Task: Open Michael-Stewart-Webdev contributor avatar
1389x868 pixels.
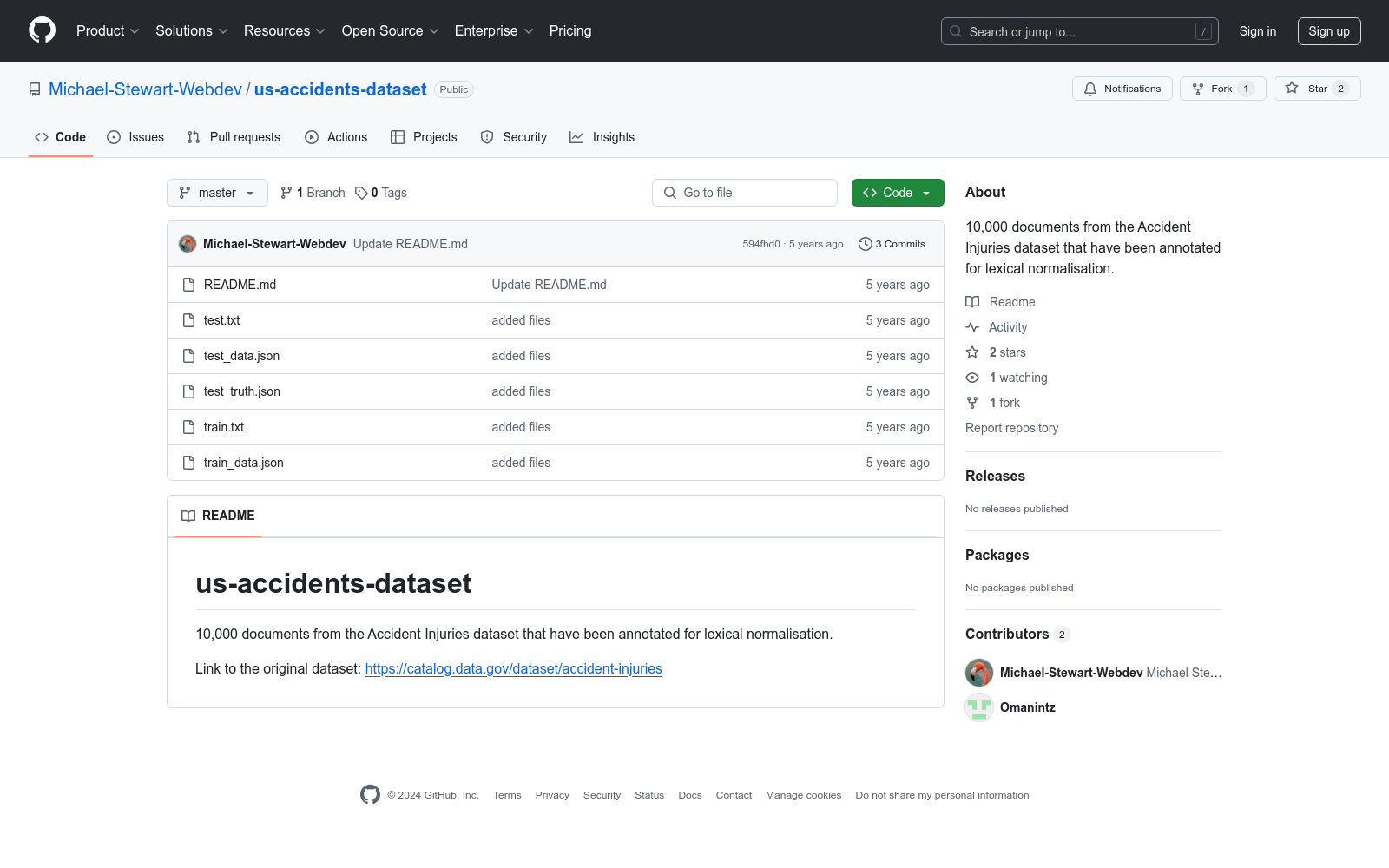Action: [979, 673]
